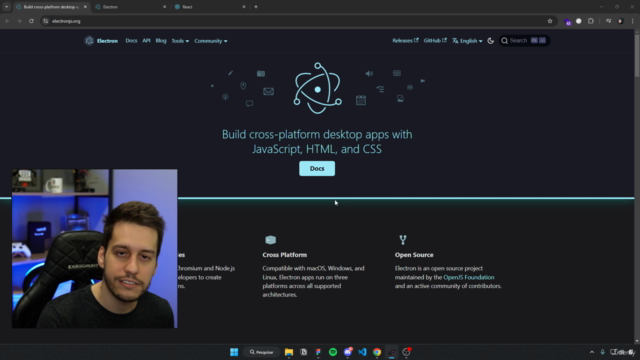Open Figma from the taskbar
640x360 pixels.
[x=318, y=352]
